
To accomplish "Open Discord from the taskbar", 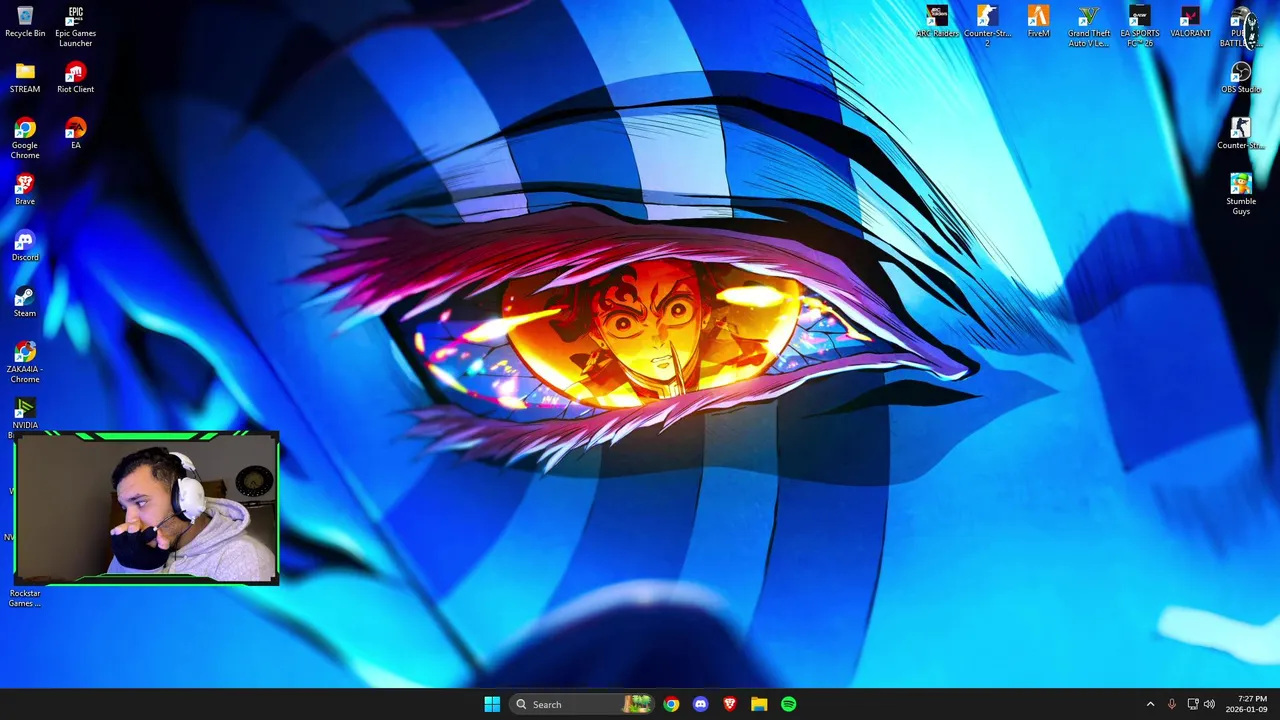I will pyautogui.click(x=700, y=704).
